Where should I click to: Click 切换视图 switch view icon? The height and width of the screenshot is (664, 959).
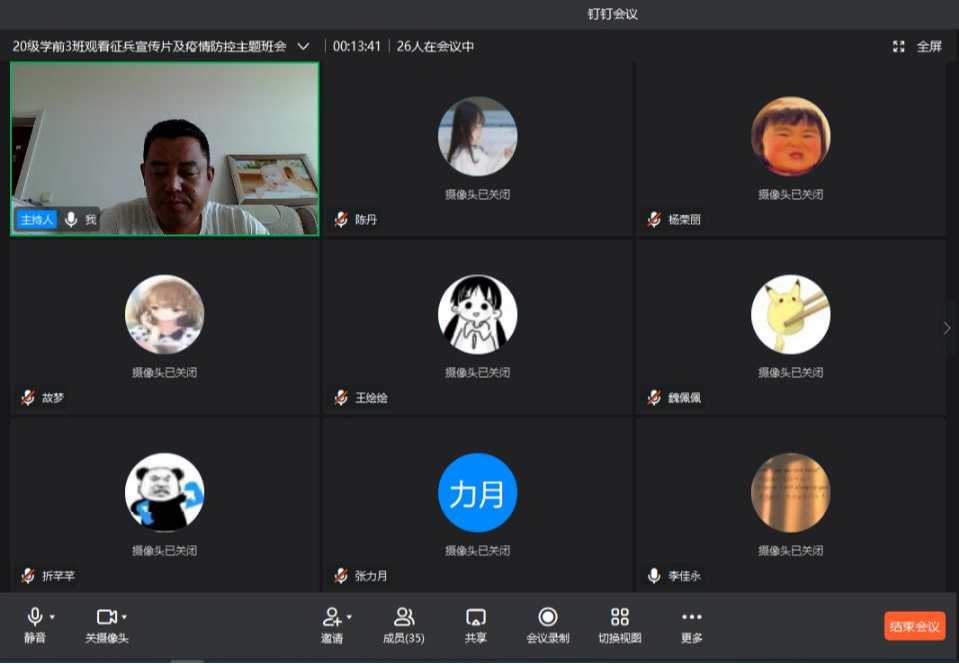[620, 617]
